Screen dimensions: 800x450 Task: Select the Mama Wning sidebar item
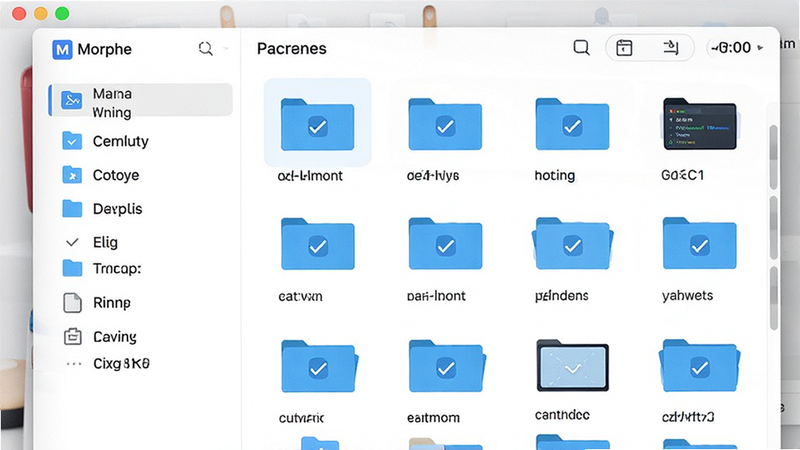141,101
